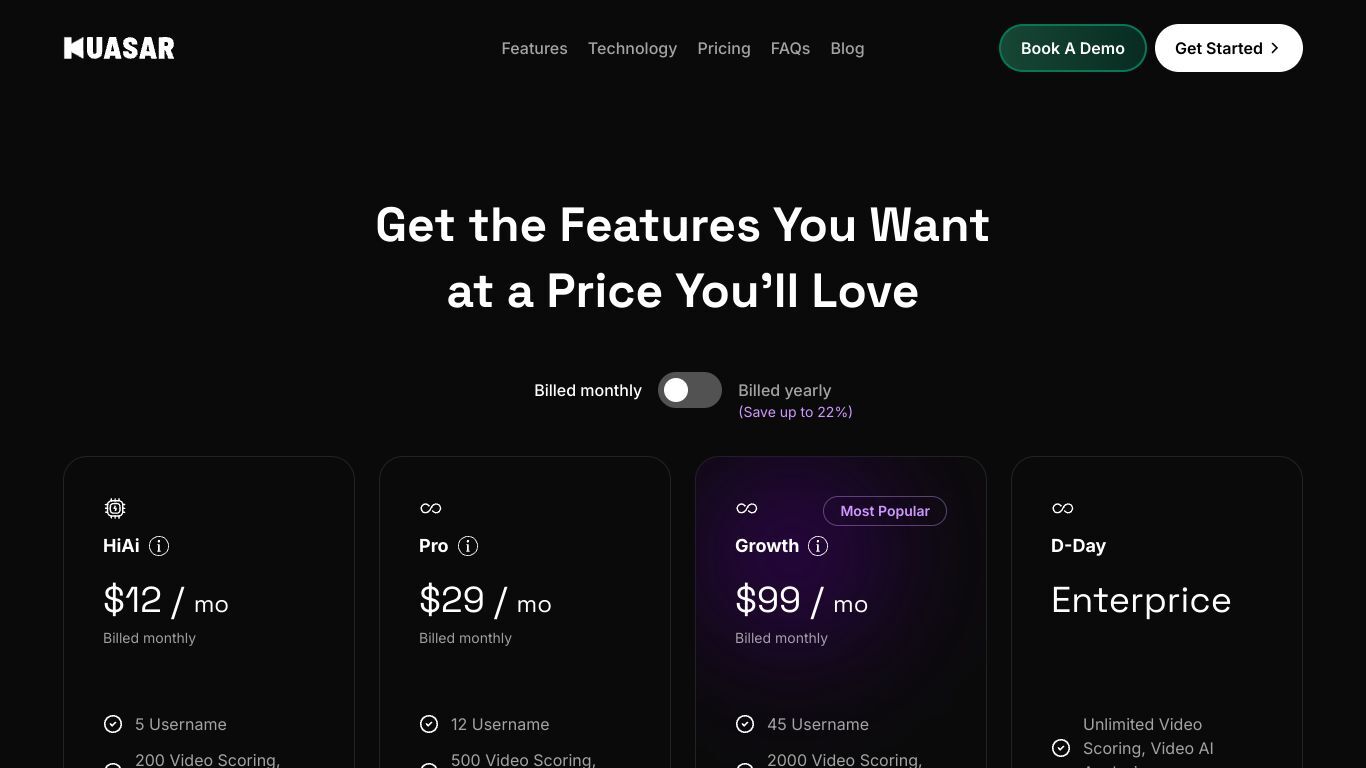Click the Most Popular badge
1366x768 pixels.
(x=885, y=511)
